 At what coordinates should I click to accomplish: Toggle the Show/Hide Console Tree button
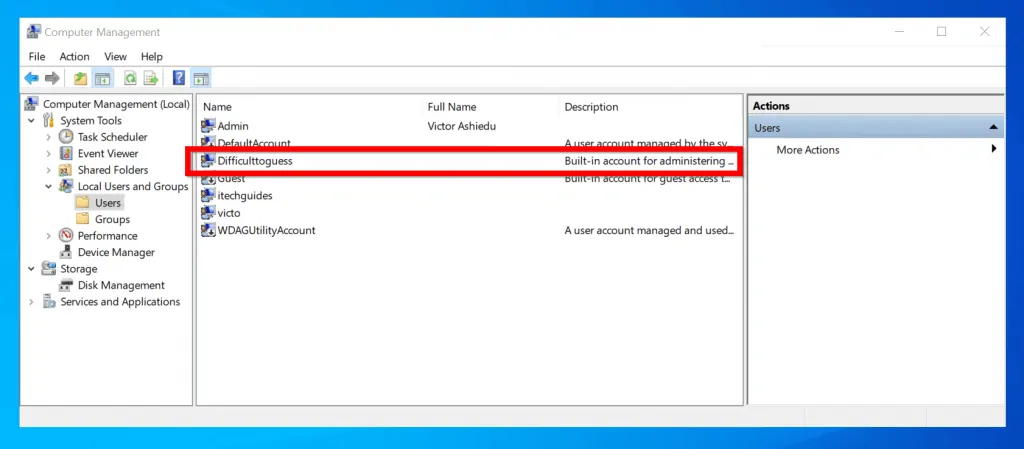point(102,78)
